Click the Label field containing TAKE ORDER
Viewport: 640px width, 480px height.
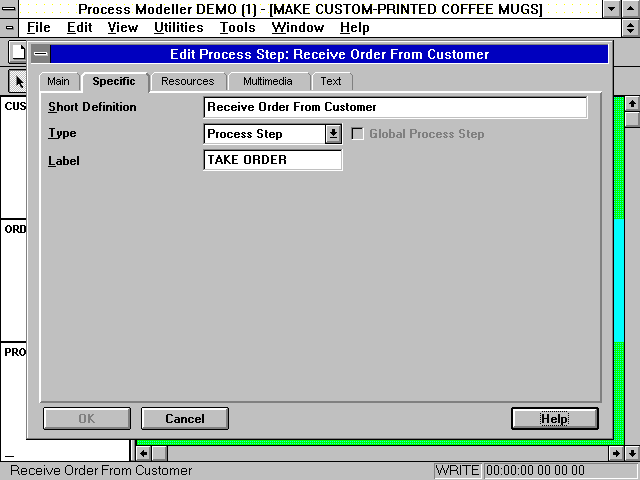[272, 160]
